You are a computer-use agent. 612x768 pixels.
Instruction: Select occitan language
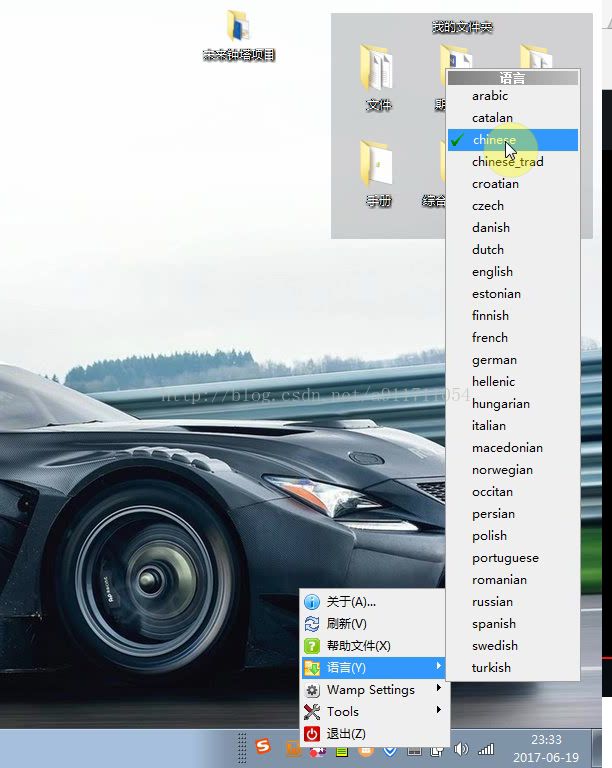[513, 492]
